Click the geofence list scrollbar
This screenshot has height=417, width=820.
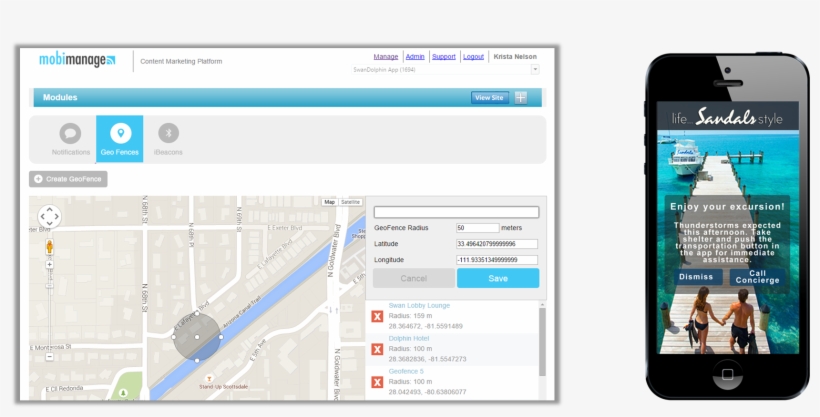pyautogui.click(x=542, y=341)
